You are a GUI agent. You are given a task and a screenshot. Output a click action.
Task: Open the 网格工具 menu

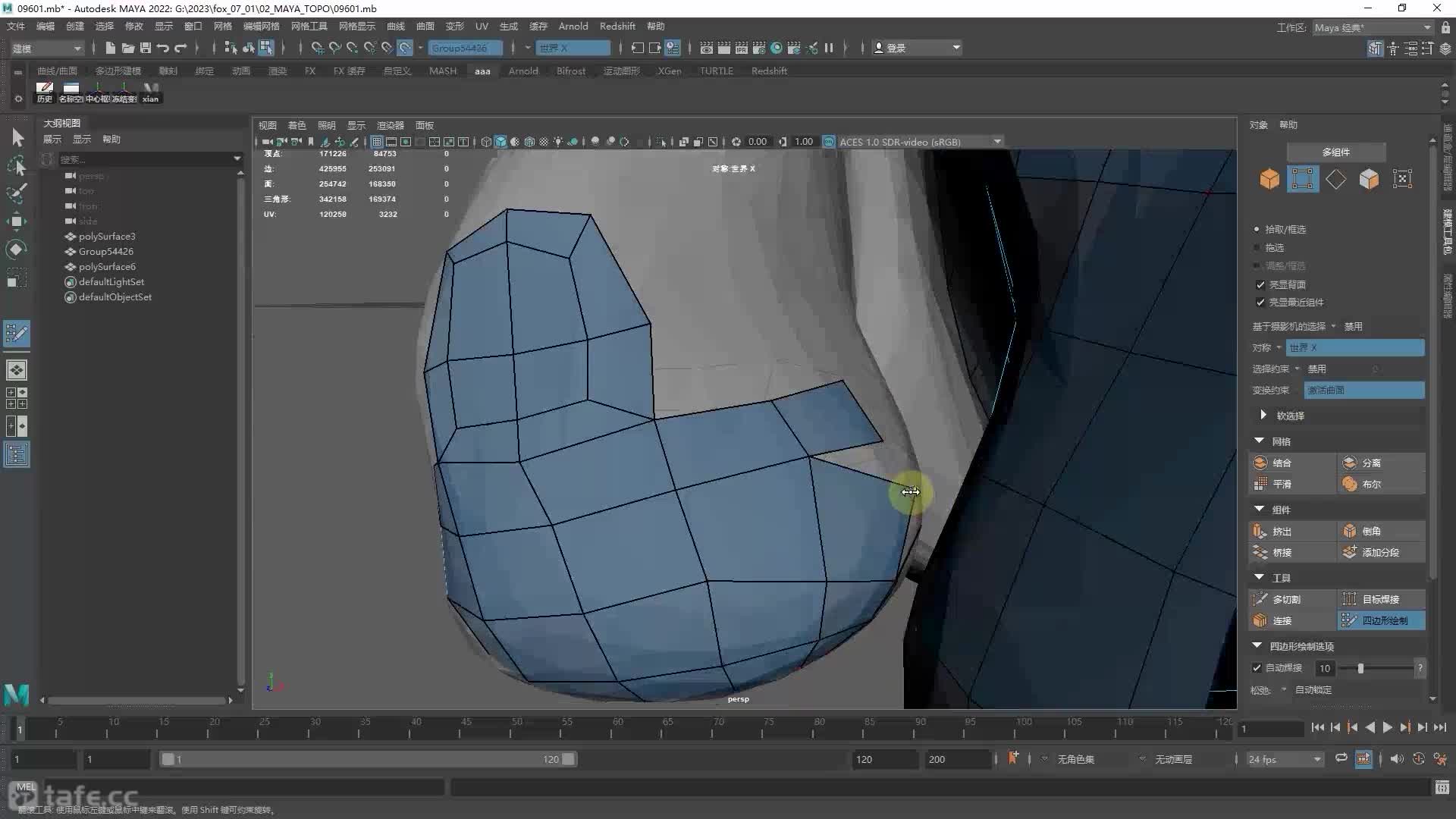click(x=309, y=27)
